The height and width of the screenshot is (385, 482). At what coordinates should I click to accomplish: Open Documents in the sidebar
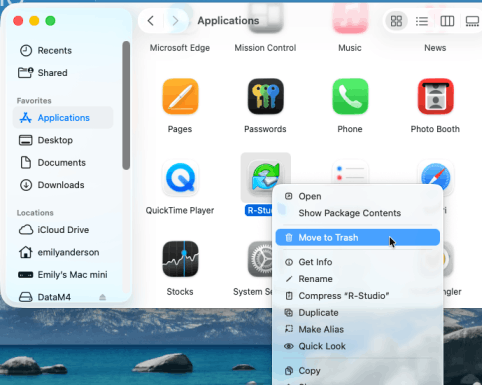pos(63,163)
